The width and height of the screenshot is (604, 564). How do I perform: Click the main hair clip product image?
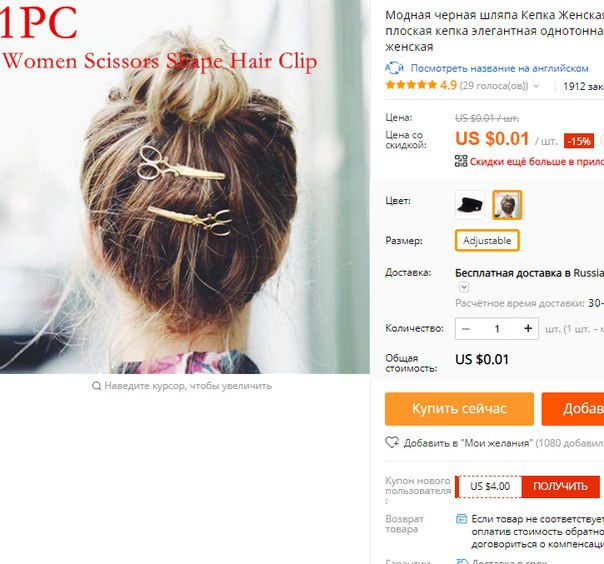pyautogui.click(x=185, y=187)
